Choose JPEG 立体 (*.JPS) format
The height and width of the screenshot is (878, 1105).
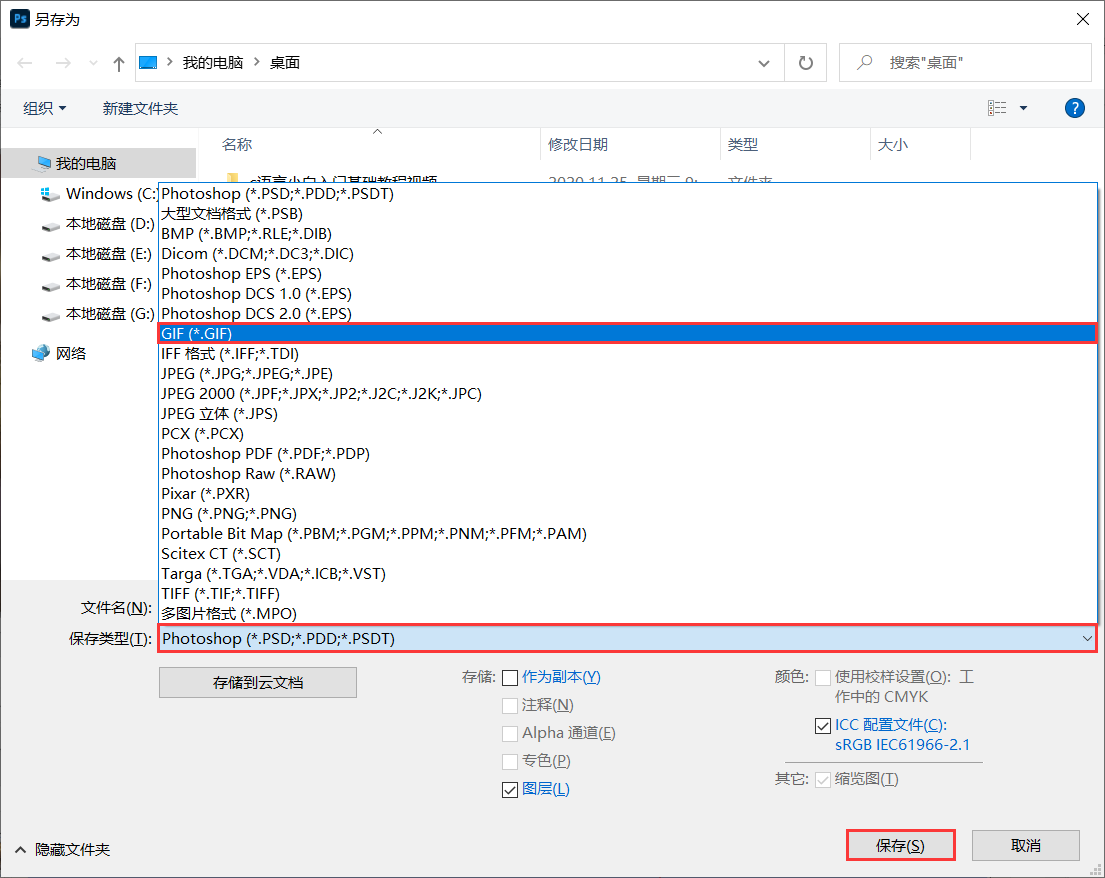tap(627, 414)
